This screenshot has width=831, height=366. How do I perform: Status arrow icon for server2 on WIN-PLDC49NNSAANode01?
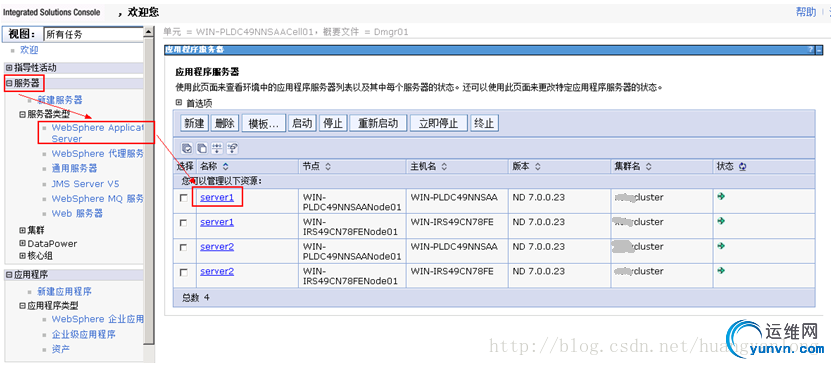pos(721,246)
